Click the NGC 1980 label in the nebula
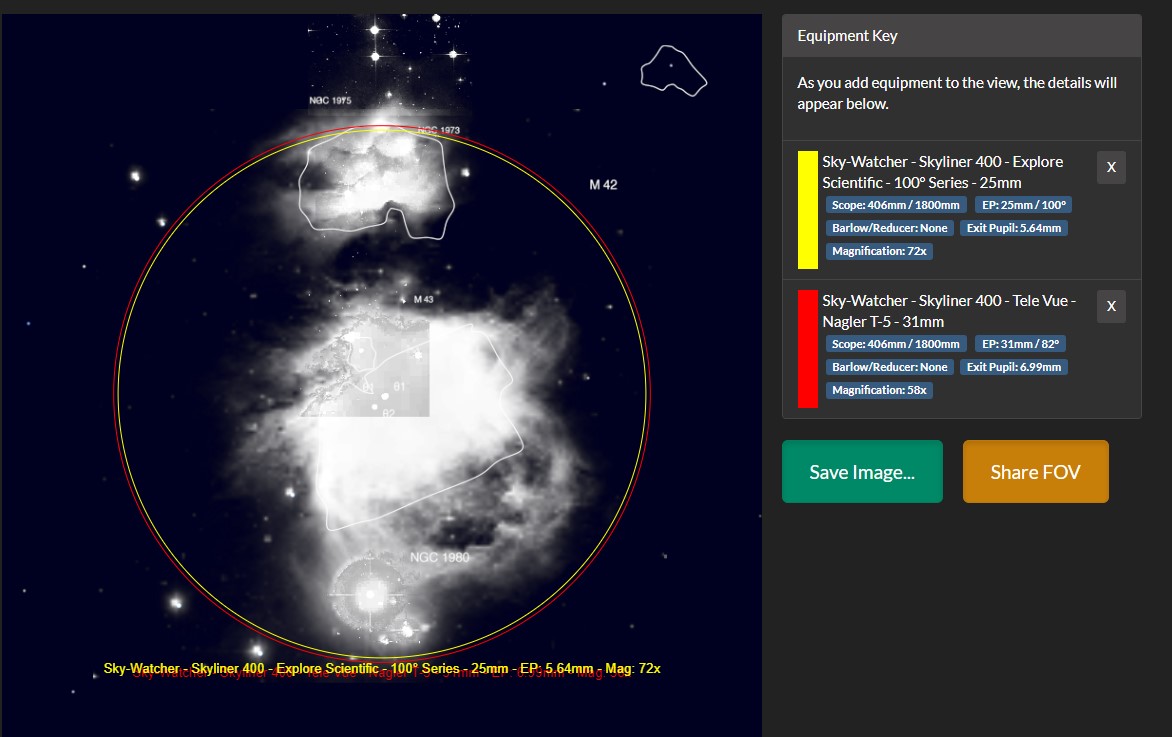This screenshot has height=737, width=1172. point(439,557)
